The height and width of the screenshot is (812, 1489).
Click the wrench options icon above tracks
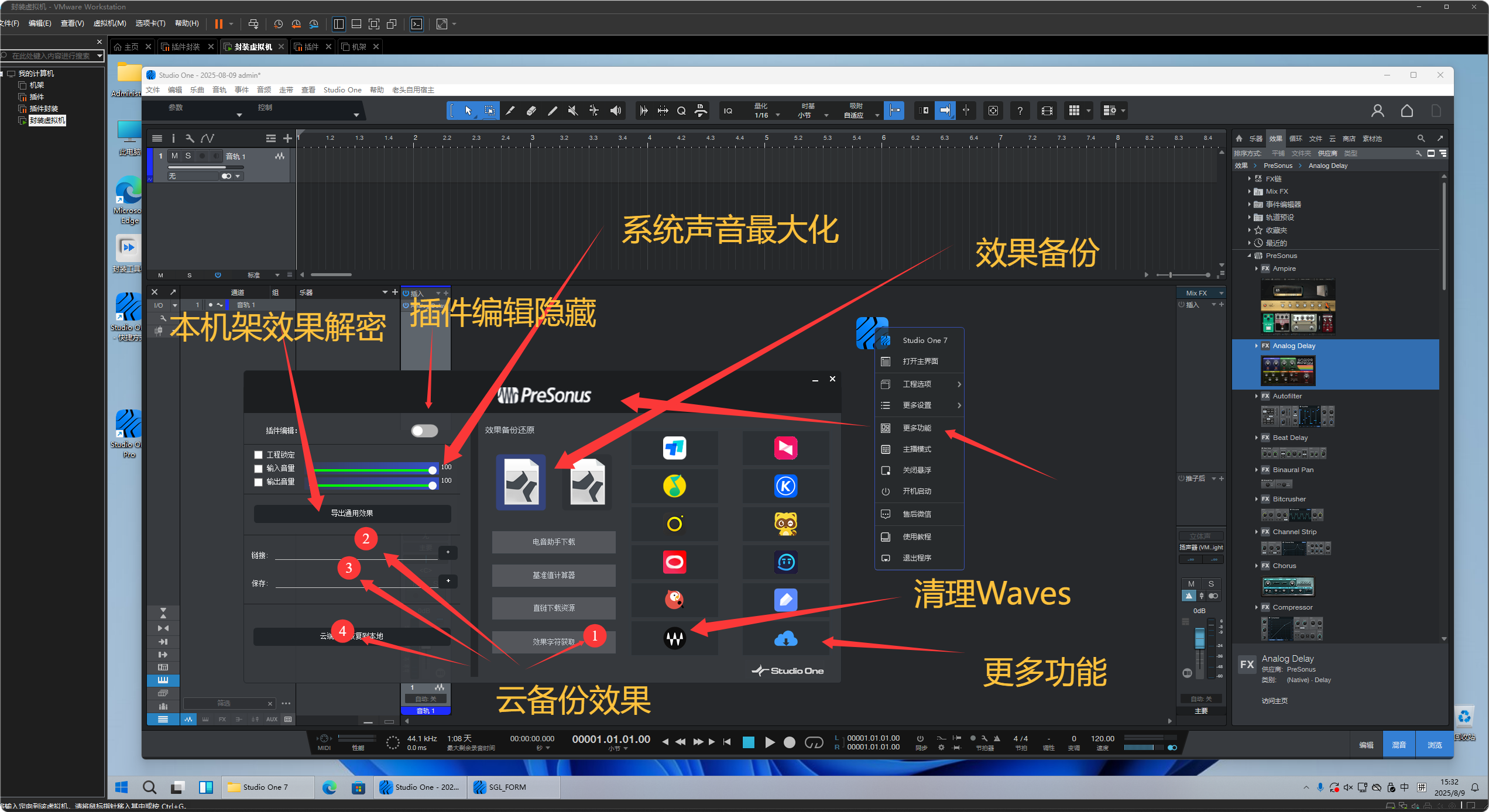[x=190, y=139]
